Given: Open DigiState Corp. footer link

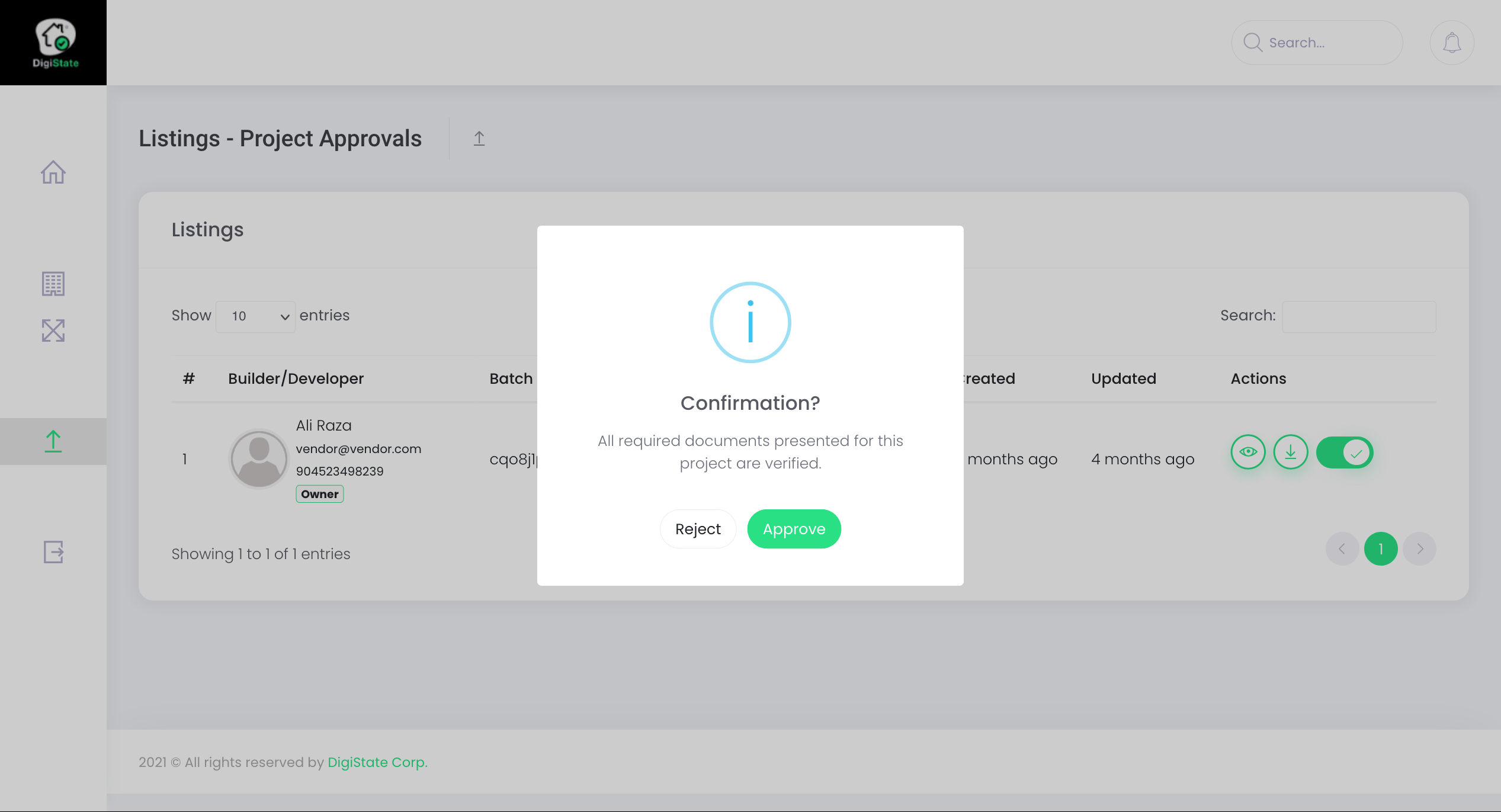Looking at the screenshot, I should (377, 762).
